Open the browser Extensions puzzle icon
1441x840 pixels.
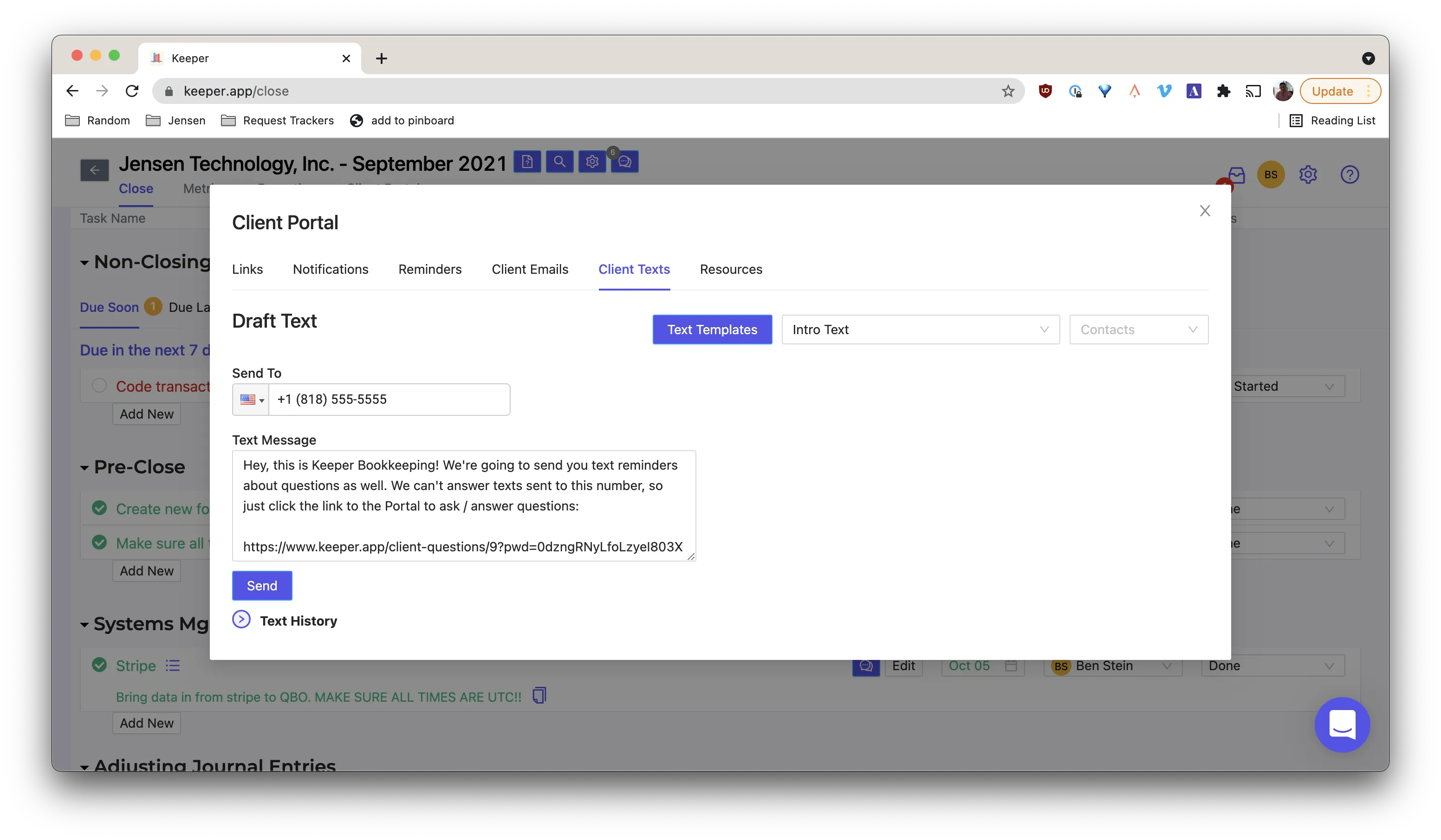(x=1224, y=91)
